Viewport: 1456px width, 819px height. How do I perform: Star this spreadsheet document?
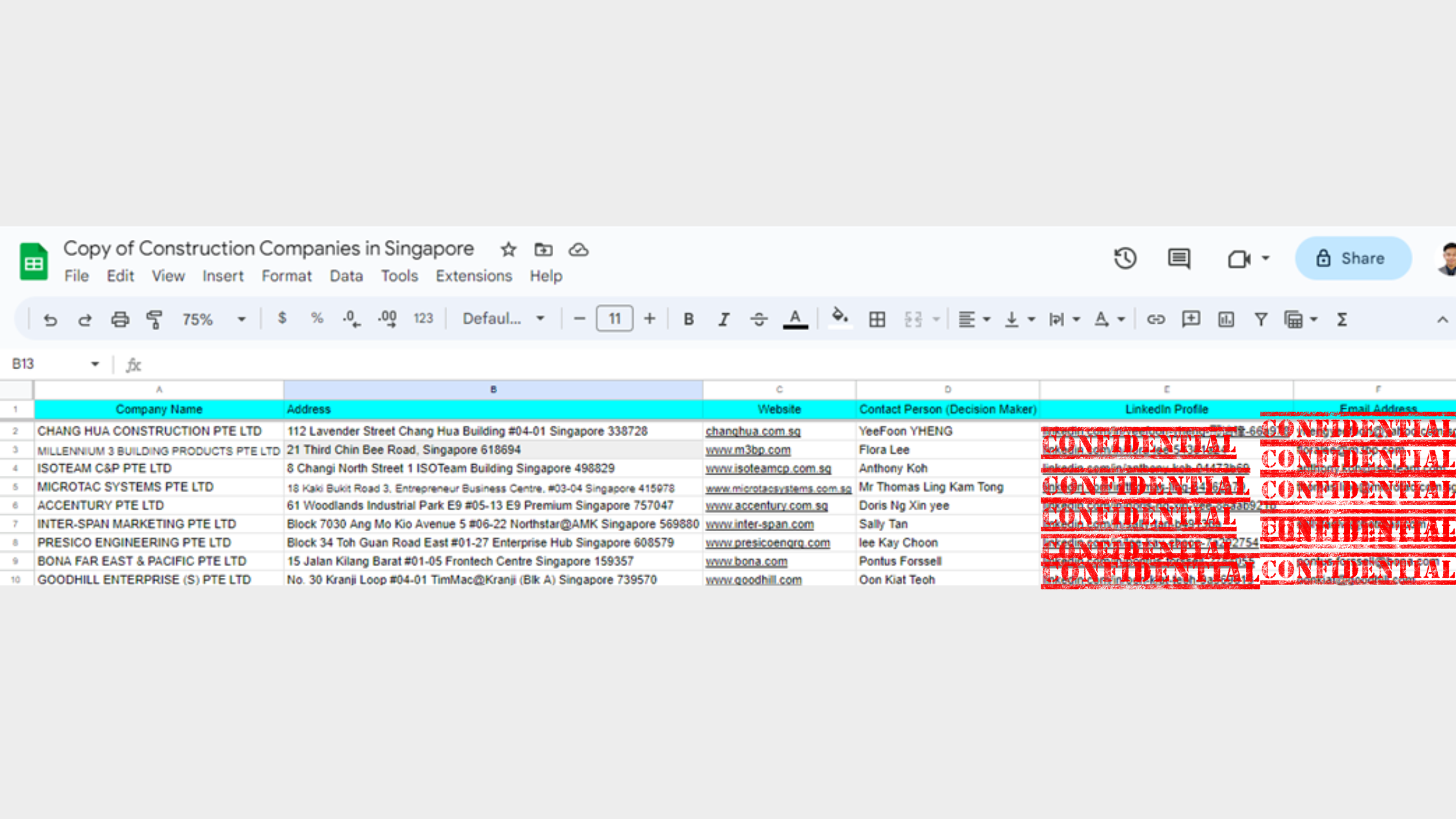pos(508,250)
